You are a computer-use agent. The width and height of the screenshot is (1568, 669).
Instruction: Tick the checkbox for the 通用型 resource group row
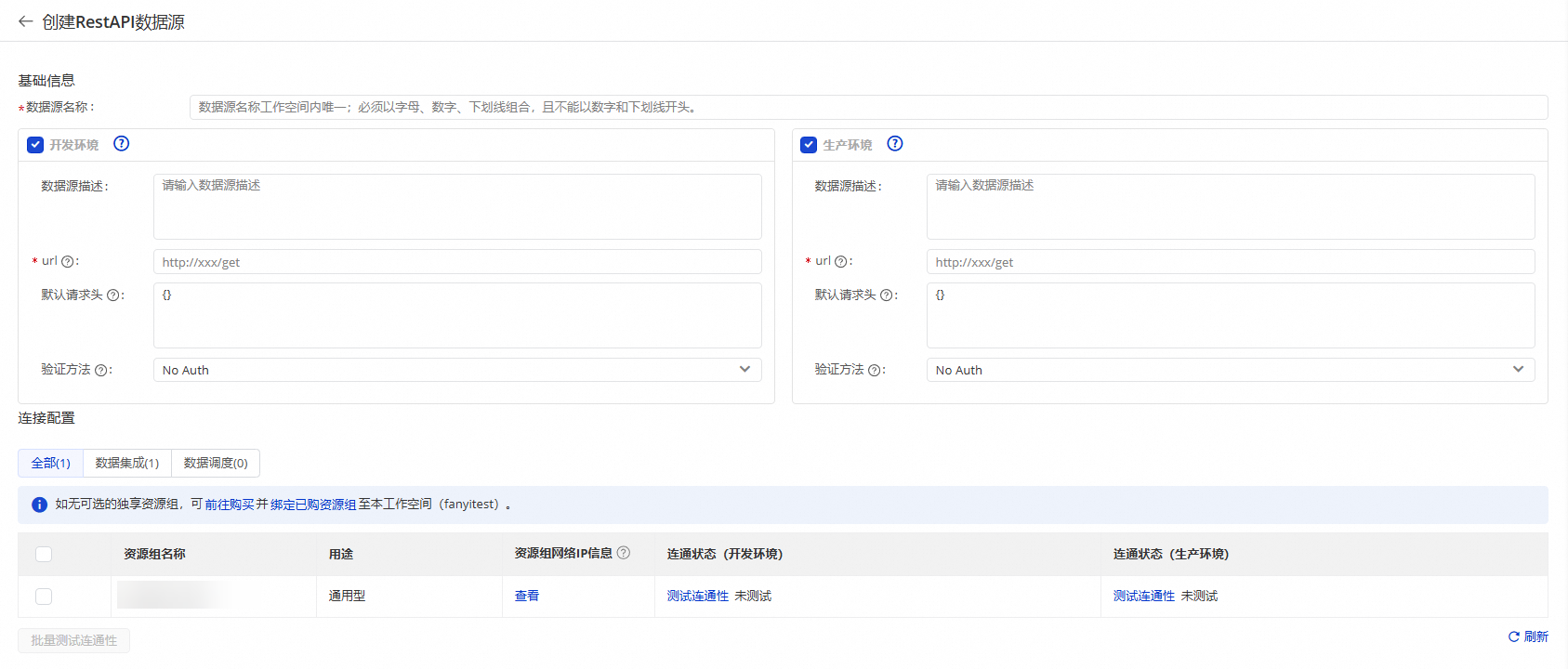click(44, 597)
